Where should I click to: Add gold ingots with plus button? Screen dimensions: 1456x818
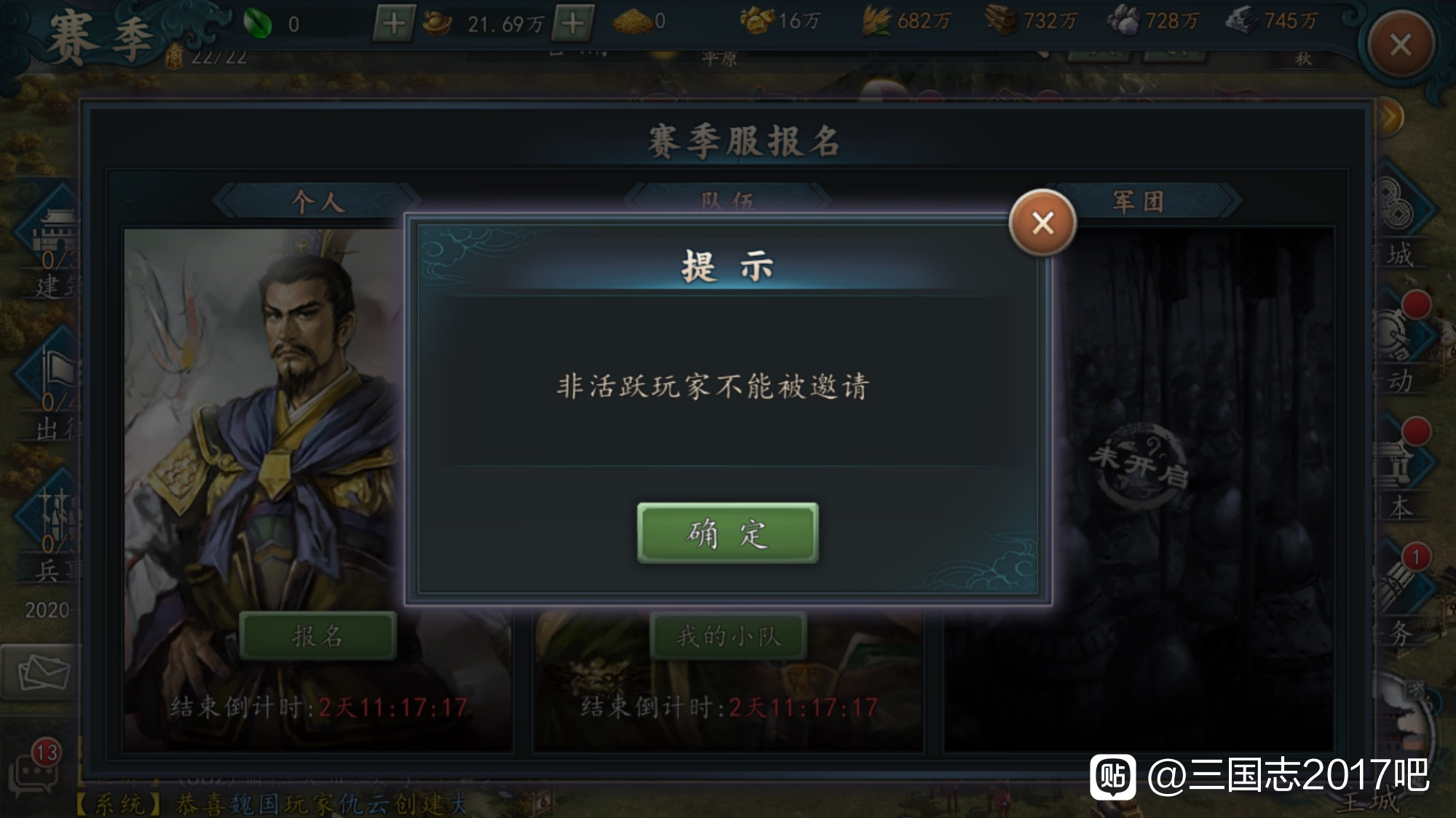[x=573, y=23]
